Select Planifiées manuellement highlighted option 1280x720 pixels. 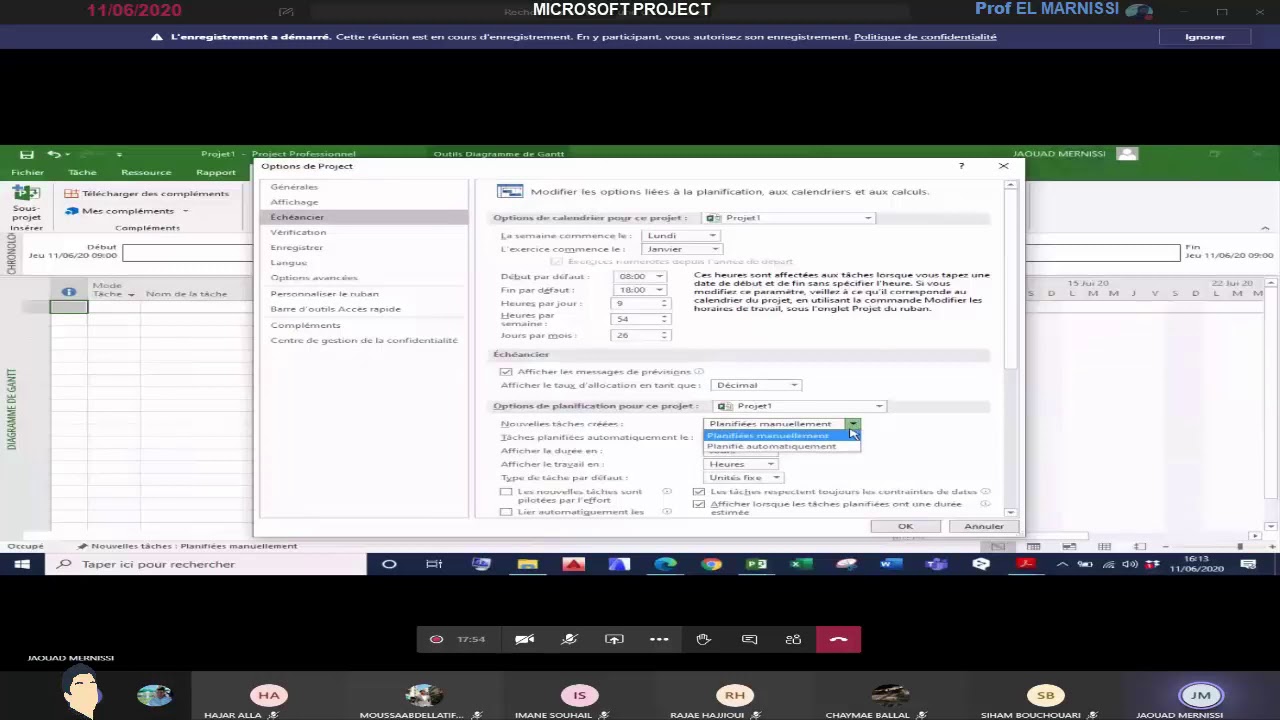point(781,436)
